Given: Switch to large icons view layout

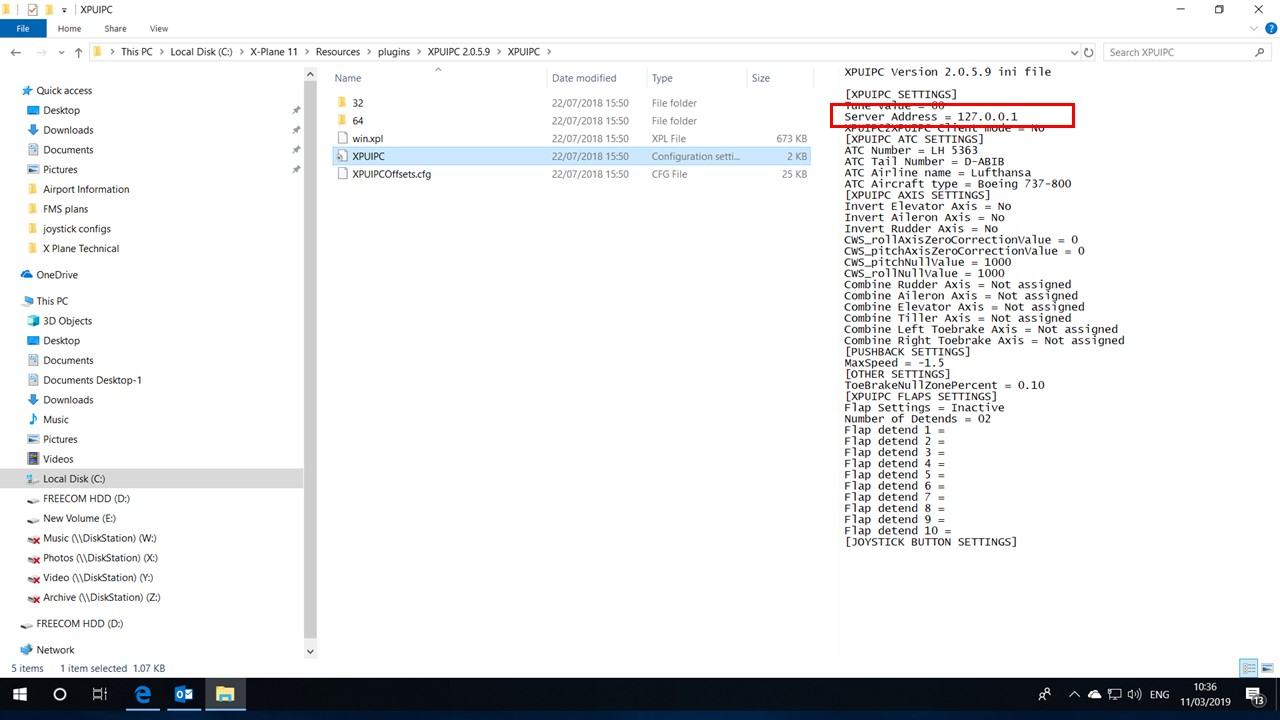Looking at the screenshot, I should 1266,668.
